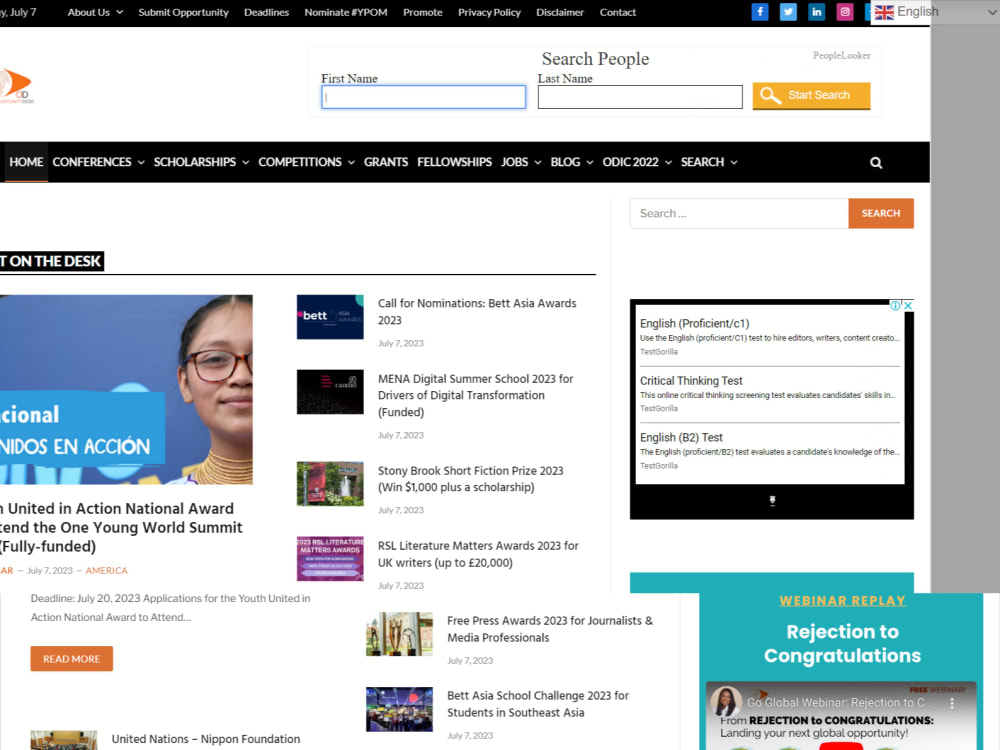Open the English language selector
The height and width of the screenshot is (750, 1000).
point(935,11)
